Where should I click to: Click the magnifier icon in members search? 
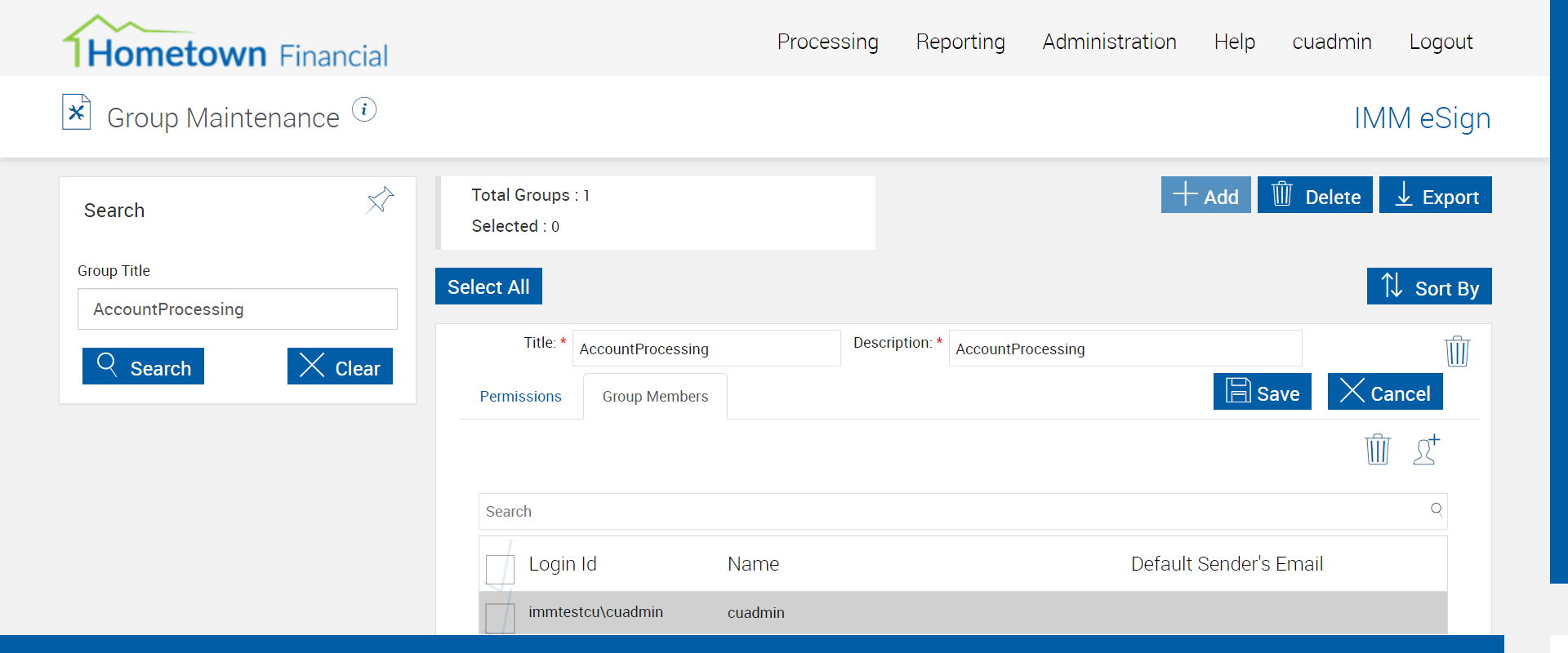[1436, 510]
